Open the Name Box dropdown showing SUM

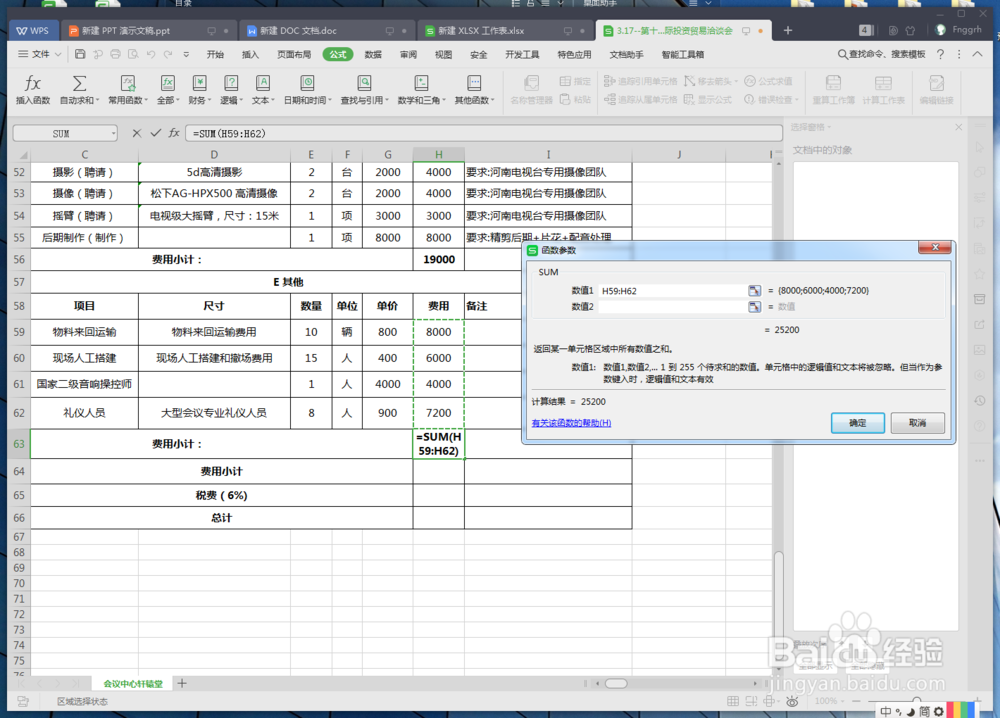tap(114, 133)
